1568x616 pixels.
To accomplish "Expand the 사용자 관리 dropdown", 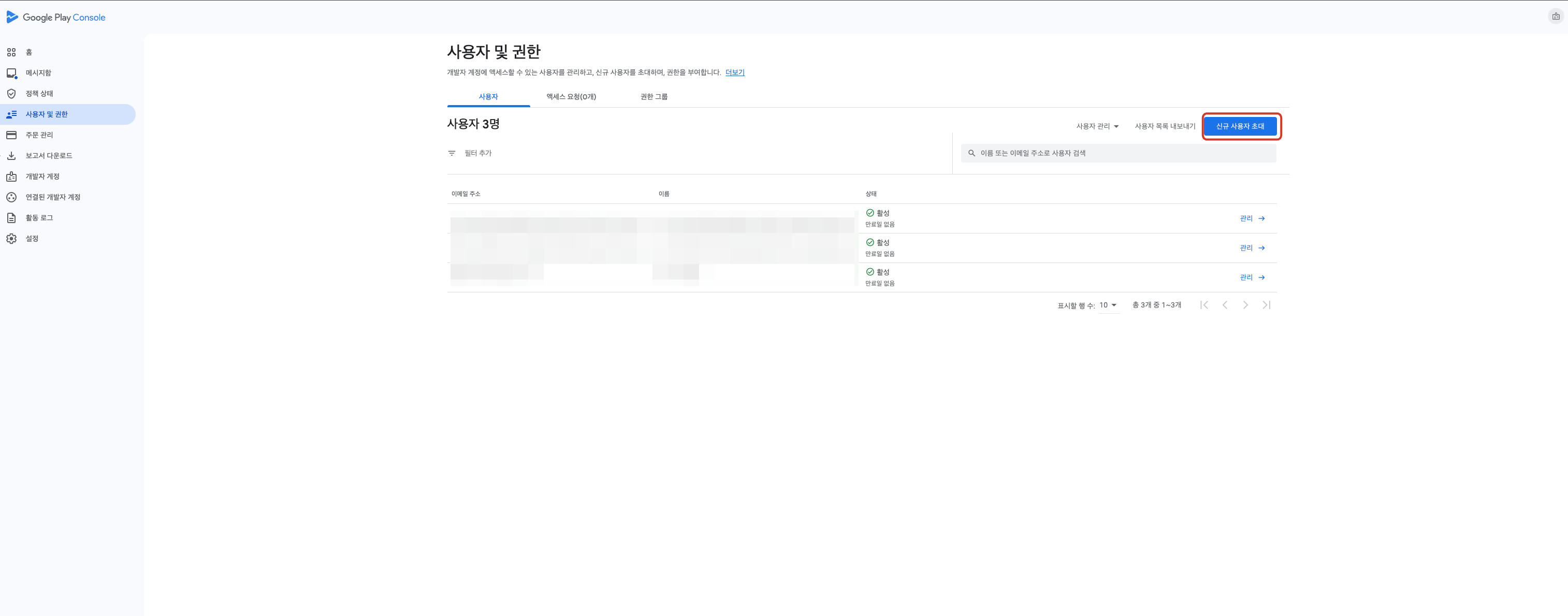I will [1097, 127].
